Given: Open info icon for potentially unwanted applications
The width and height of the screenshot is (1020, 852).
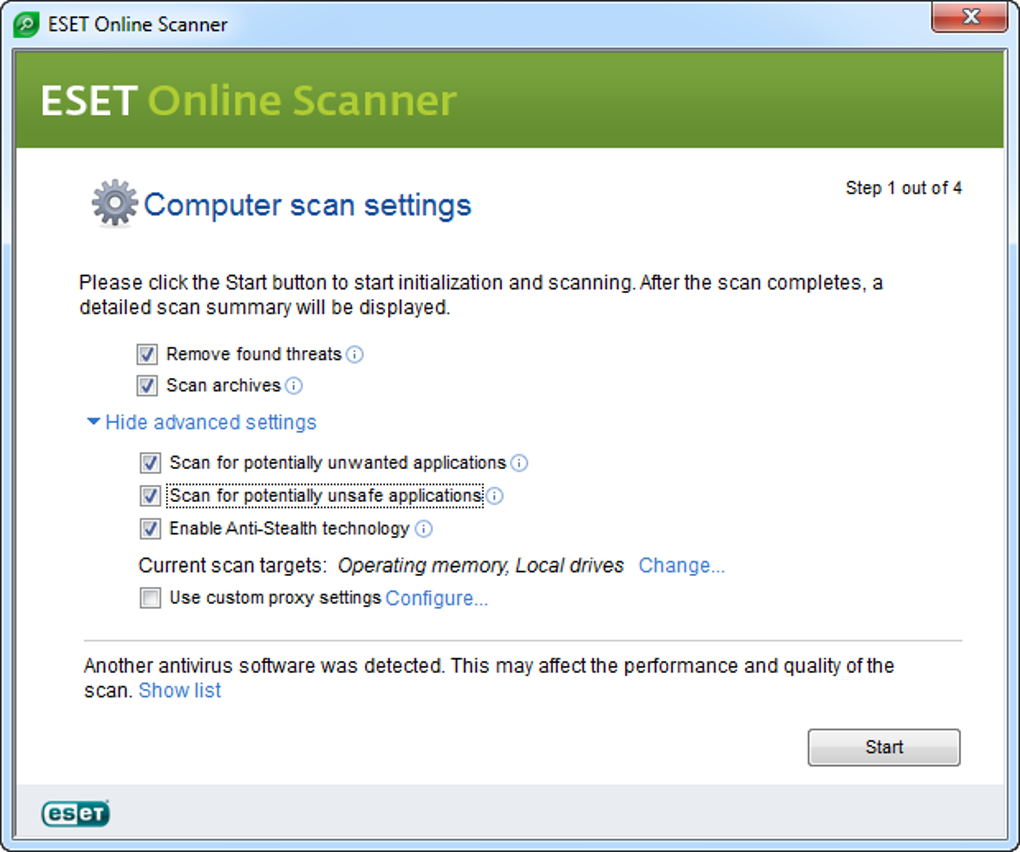Looking at the screenshot, I should (x=519, y=463).
